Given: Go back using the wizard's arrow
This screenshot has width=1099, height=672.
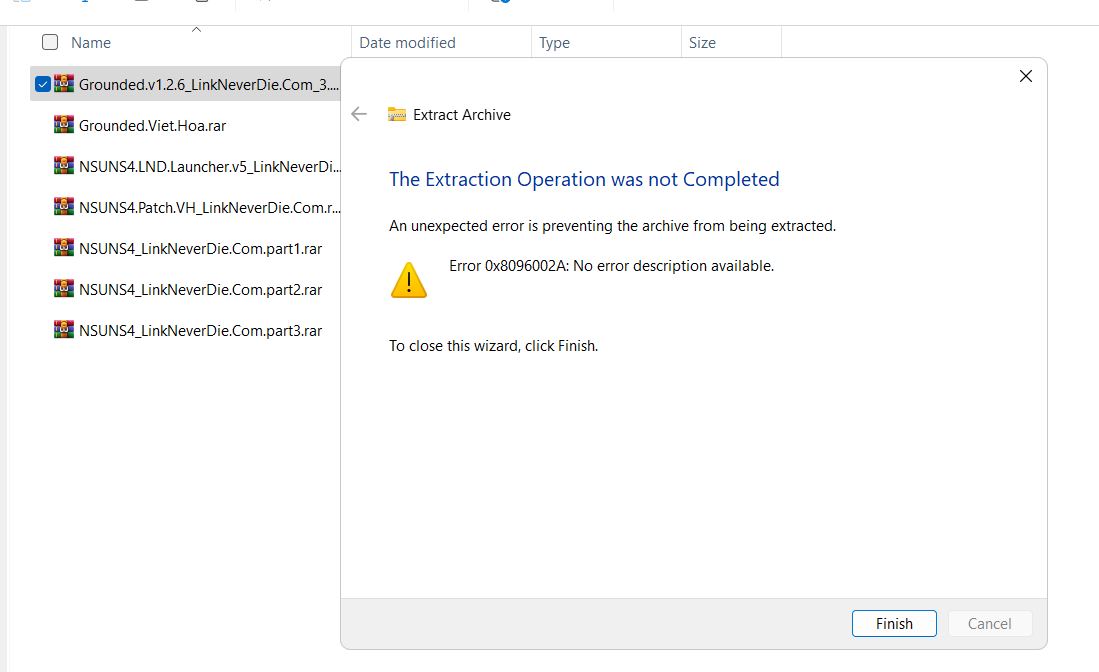Looking at the screenshot, I should [359, 114].
